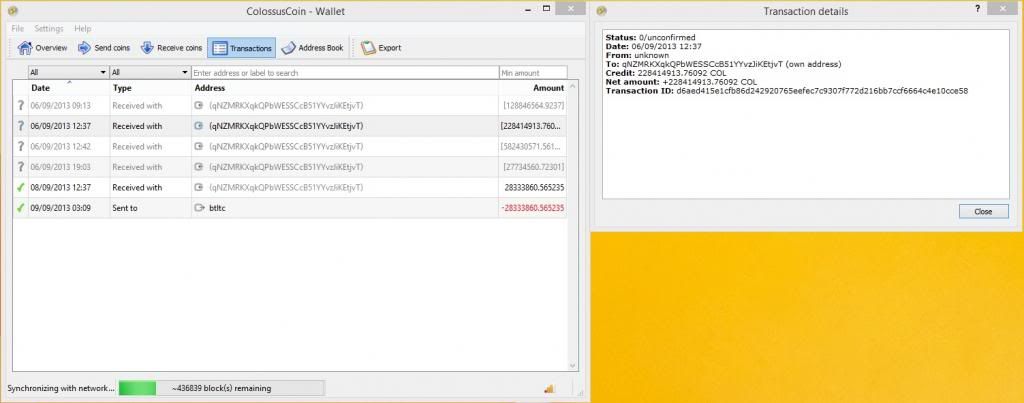Click the amount [228414913.760...
The height and width of the screenshot is (403, 1024).
532,126
